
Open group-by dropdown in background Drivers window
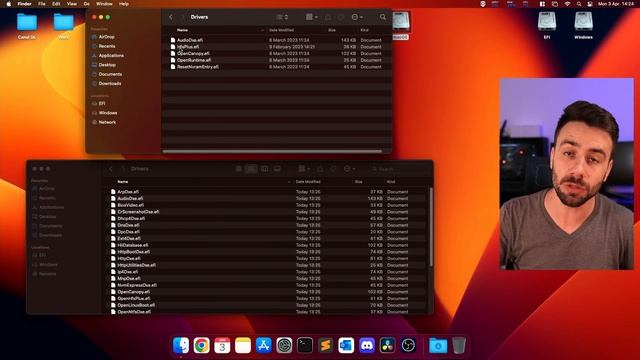click(x=304, y=169)
